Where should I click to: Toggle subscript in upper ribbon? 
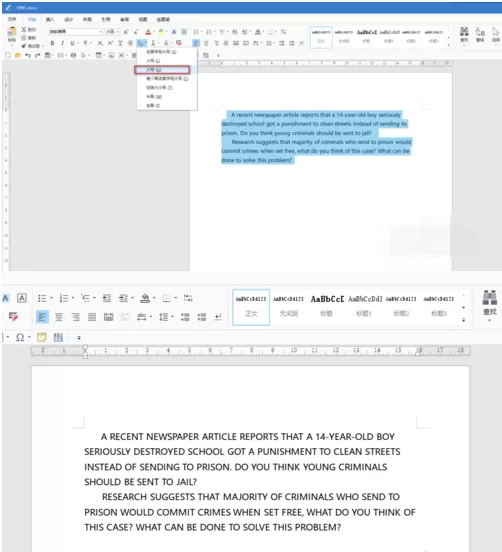point(100,43)
